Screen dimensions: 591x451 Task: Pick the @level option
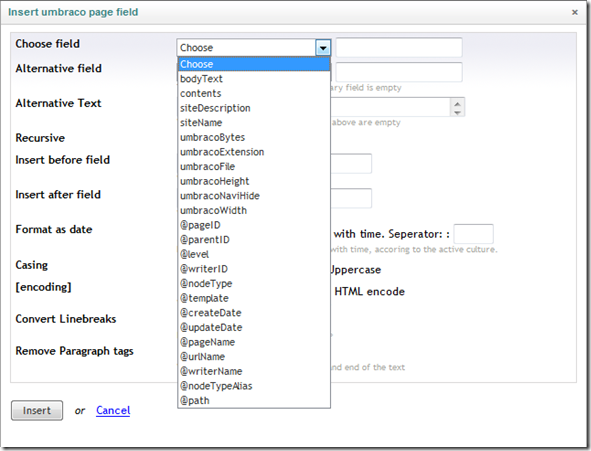pyautogui.click(x=254, y=254)
